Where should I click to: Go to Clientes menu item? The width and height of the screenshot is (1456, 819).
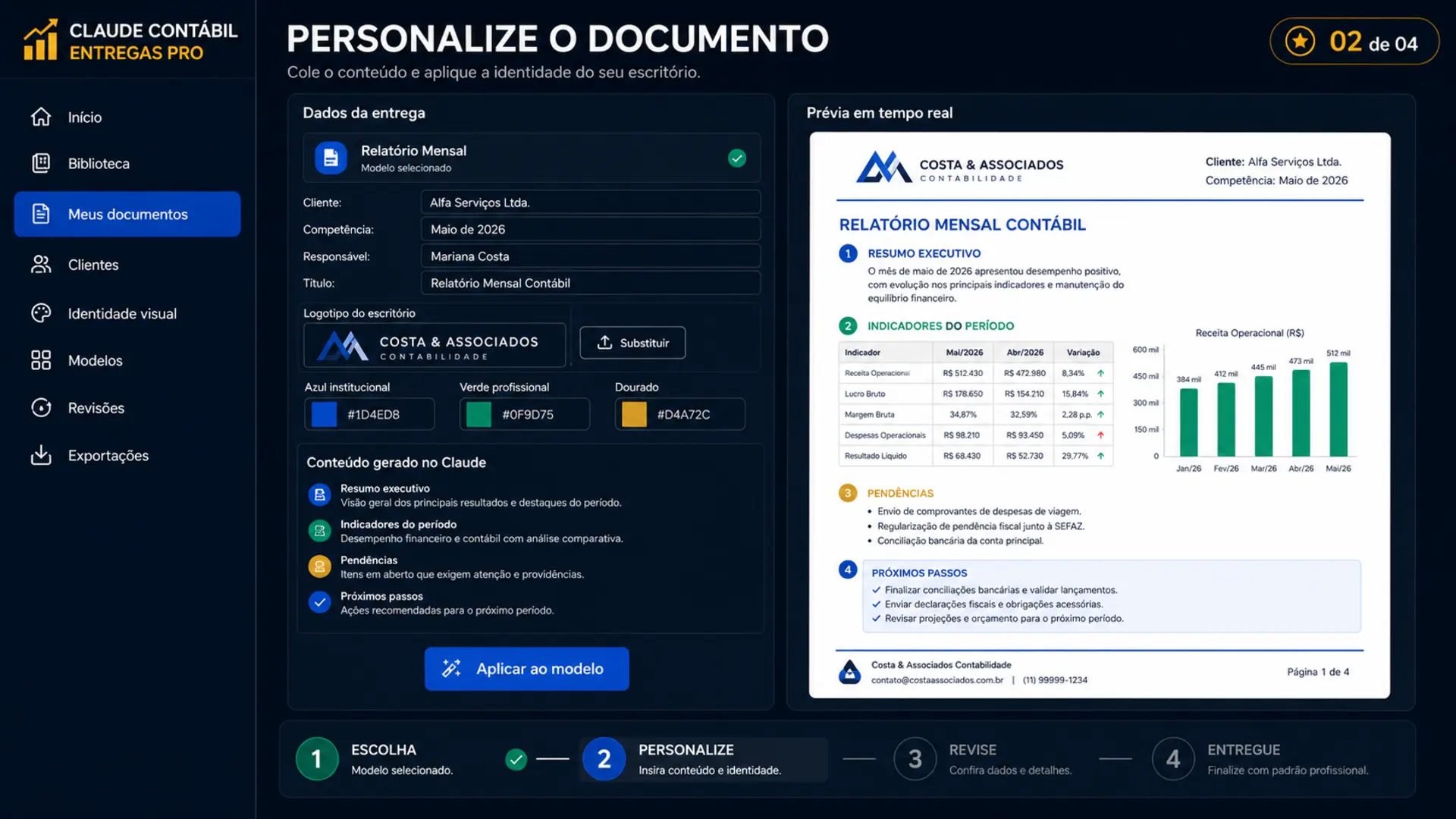127,265
